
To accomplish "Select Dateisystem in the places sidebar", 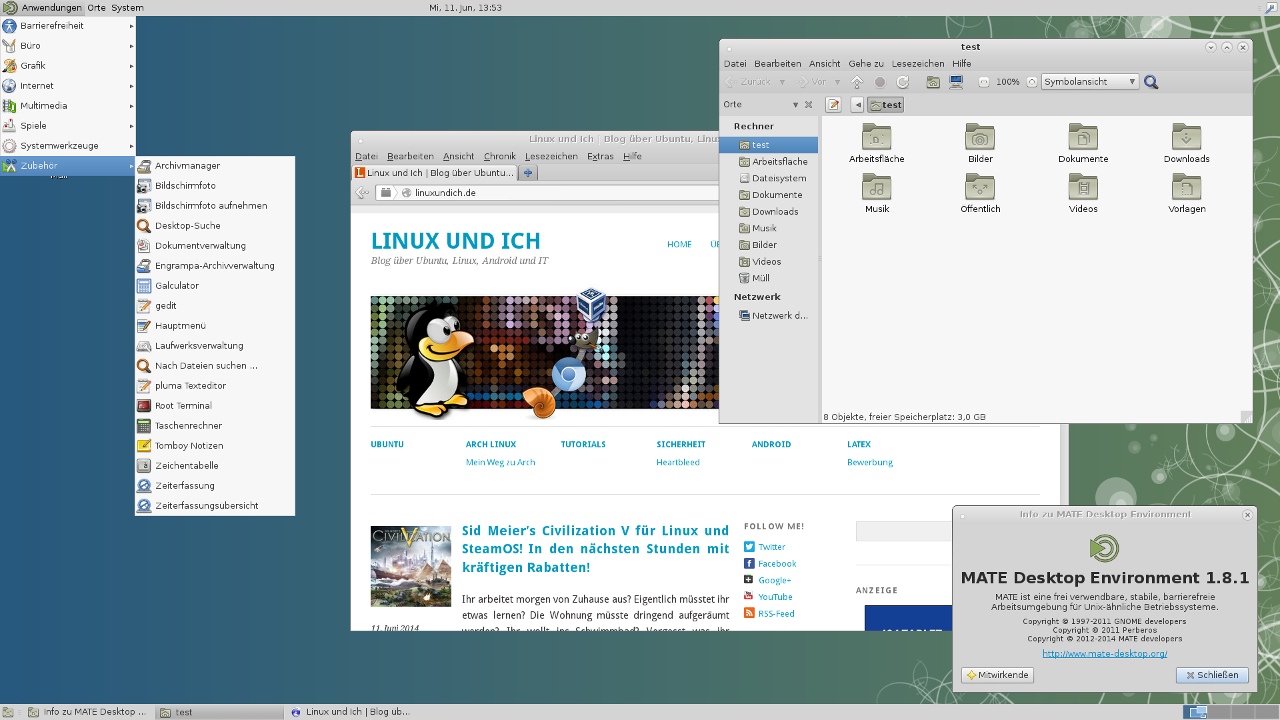I will tap(769, 178).
